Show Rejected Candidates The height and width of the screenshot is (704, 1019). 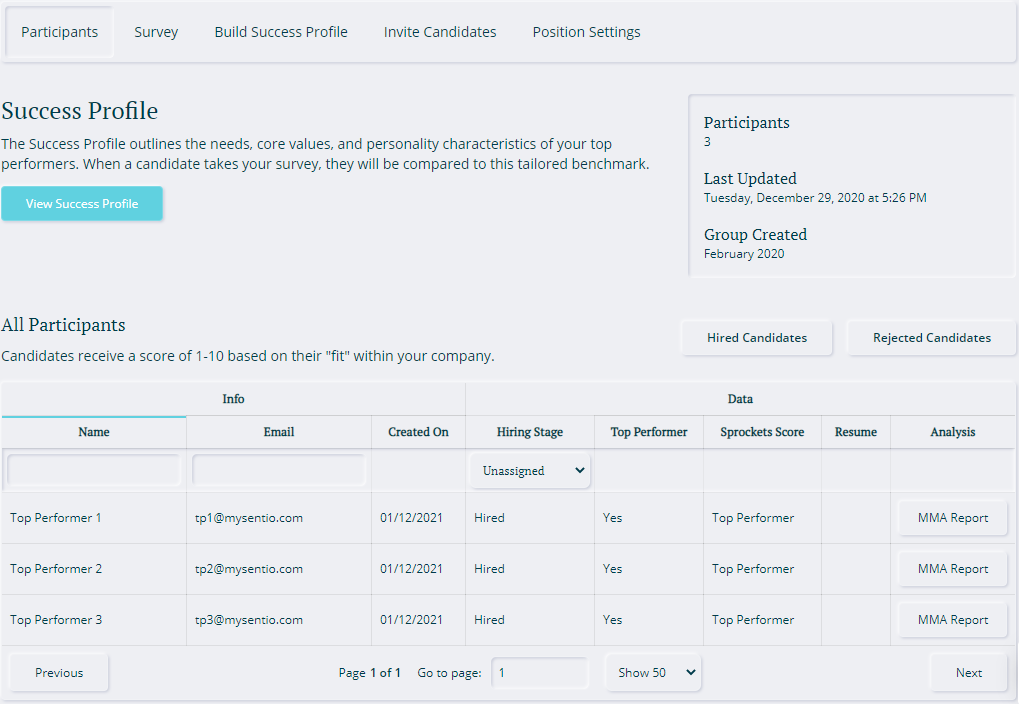tap(931, 337)
